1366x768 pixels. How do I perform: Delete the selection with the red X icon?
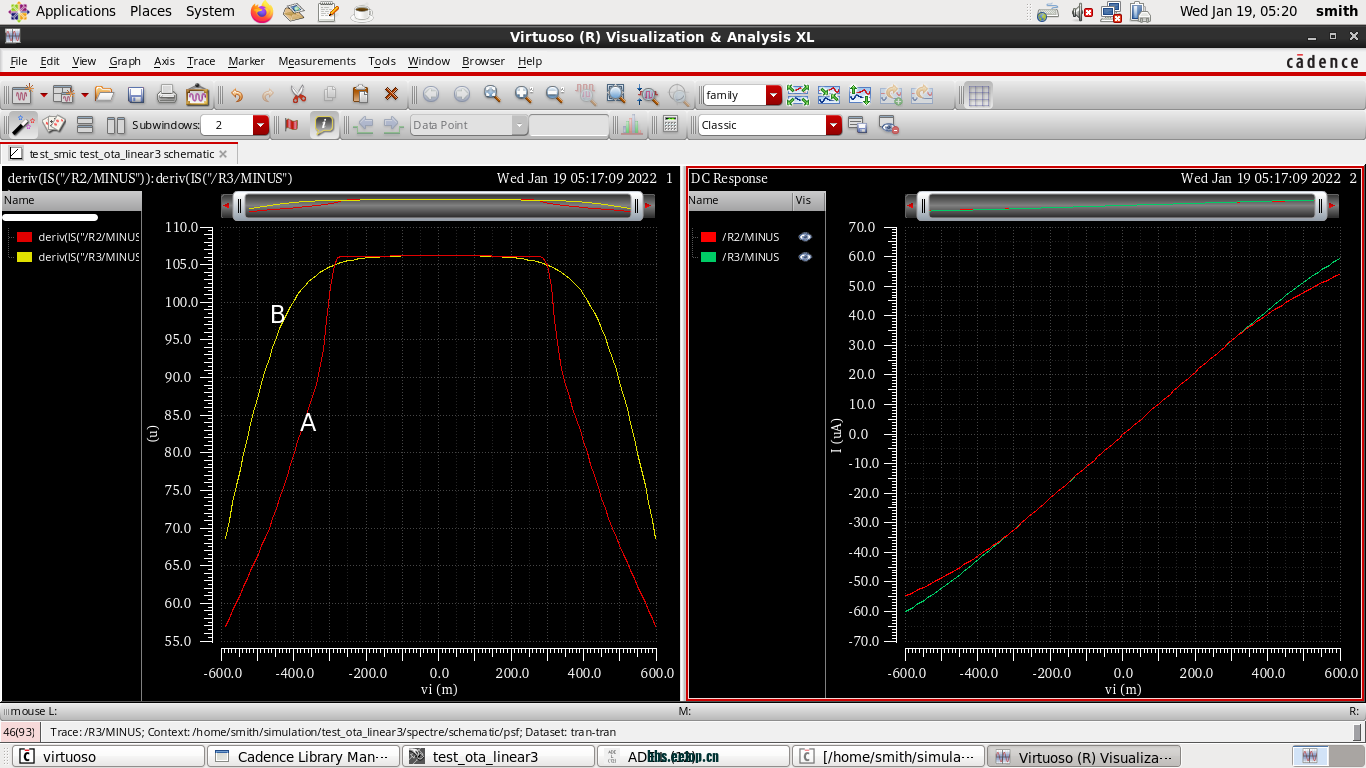point(391,95)
